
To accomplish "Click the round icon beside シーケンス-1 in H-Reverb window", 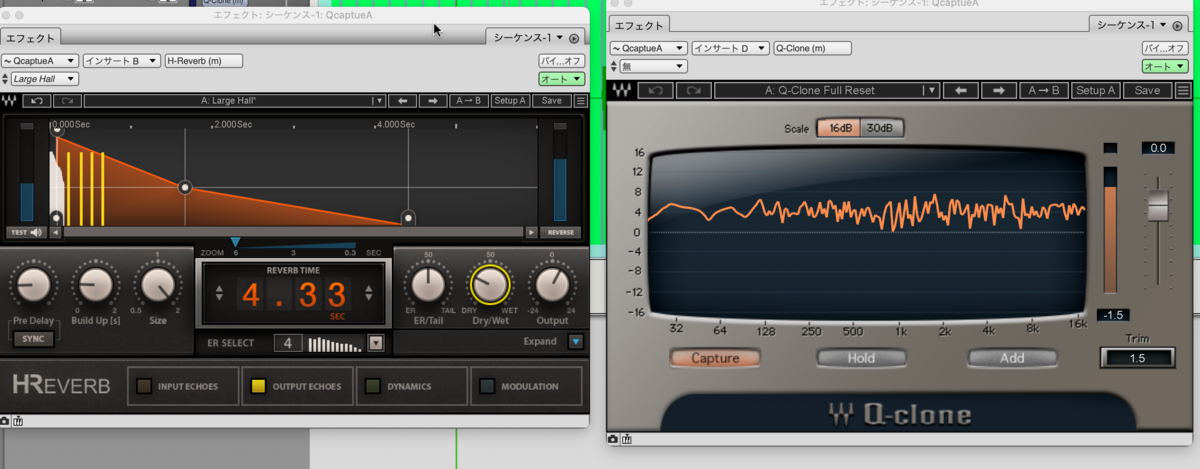I will pos(574,38).
